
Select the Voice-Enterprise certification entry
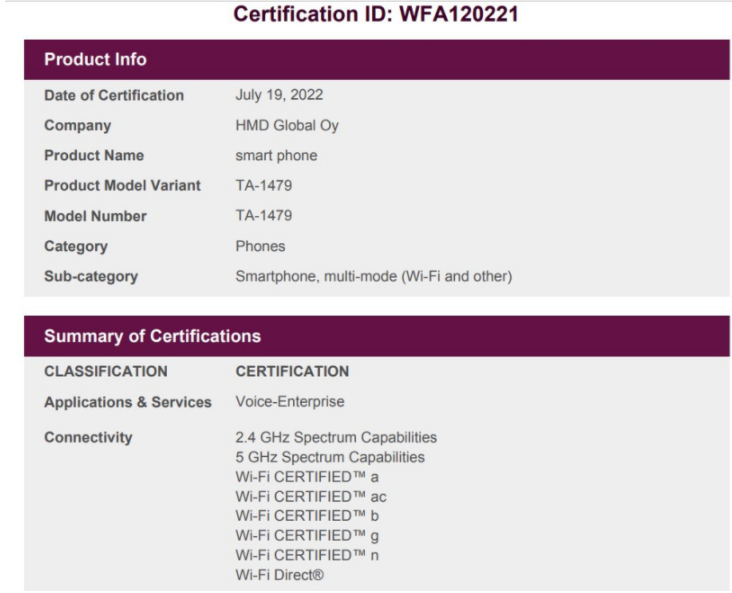click(x=290, y=402)
